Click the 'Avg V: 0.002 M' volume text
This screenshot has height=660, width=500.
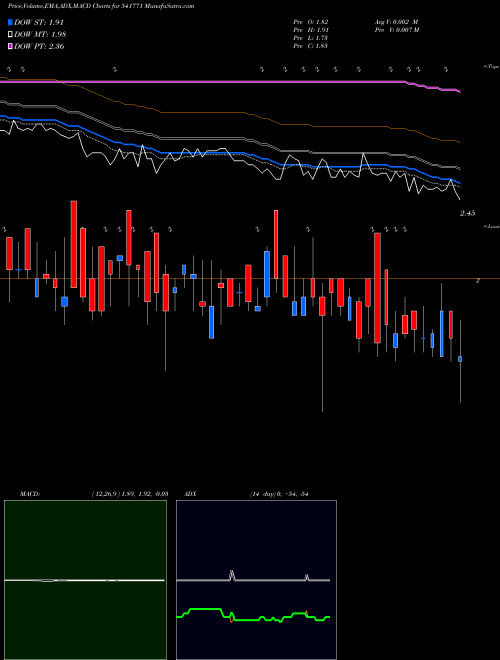click(x=396, y=22)
